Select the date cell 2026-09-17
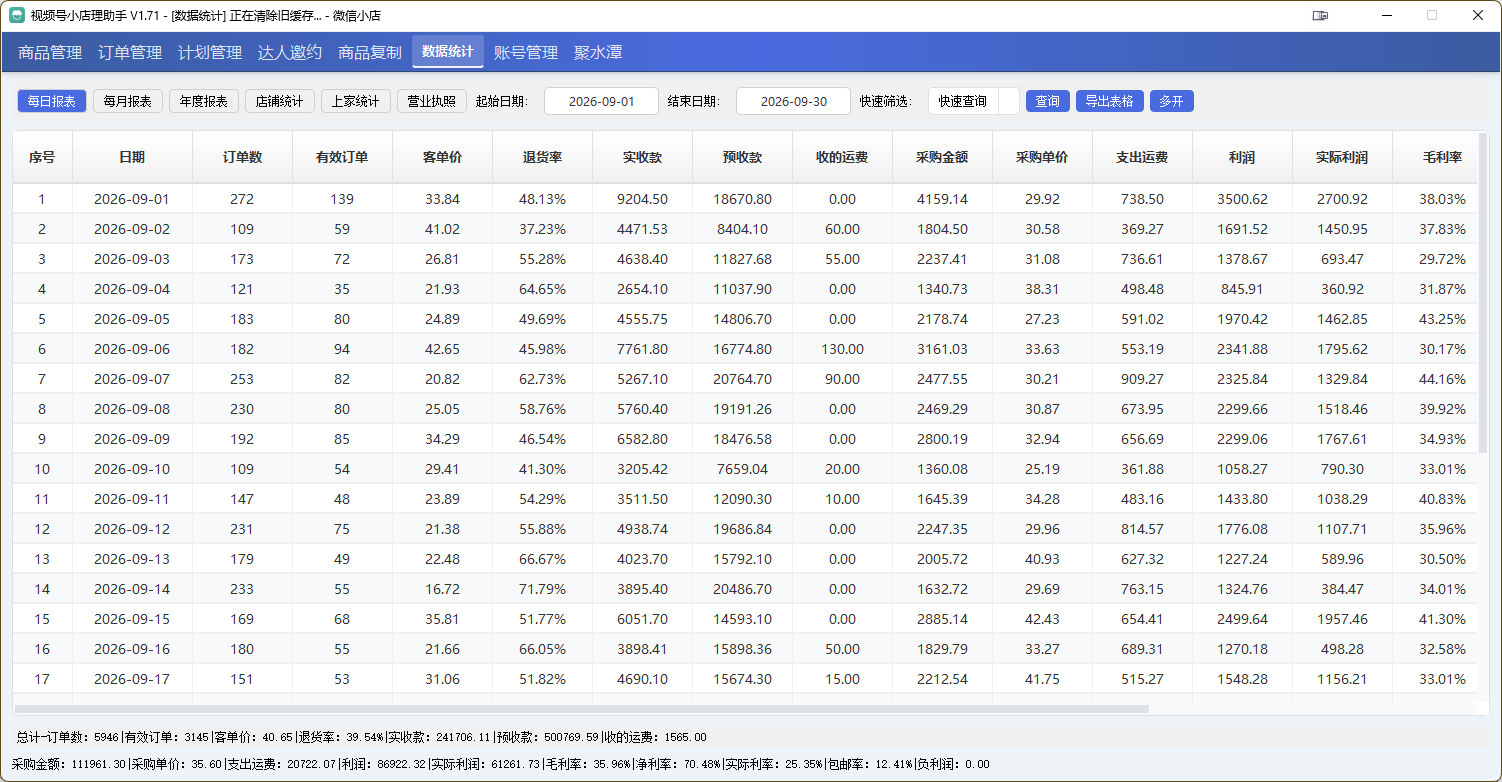This screenshot has width=1502, height=782. (132, 679)
